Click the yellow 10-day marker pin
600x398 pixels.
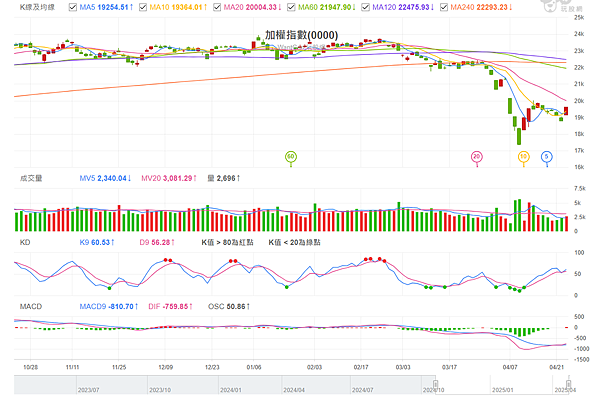(x=523, y=157)
